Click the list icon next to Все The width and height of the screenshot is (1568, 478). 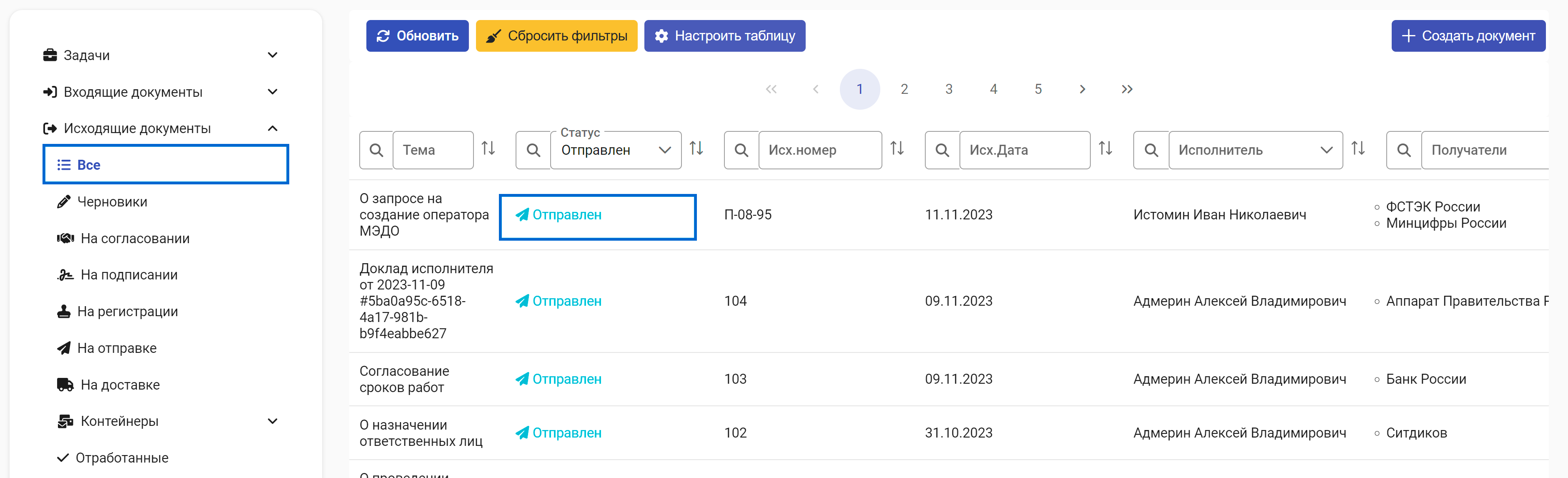click(64, 165)
